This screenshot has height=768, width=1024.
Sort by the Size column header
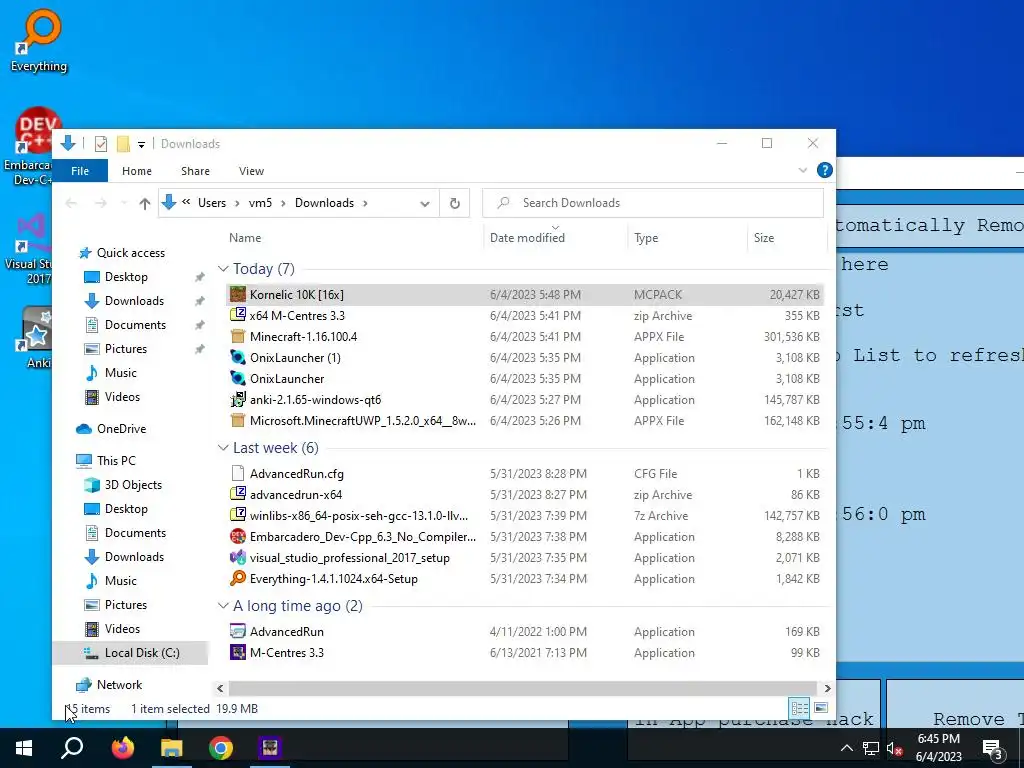point(787,238)
